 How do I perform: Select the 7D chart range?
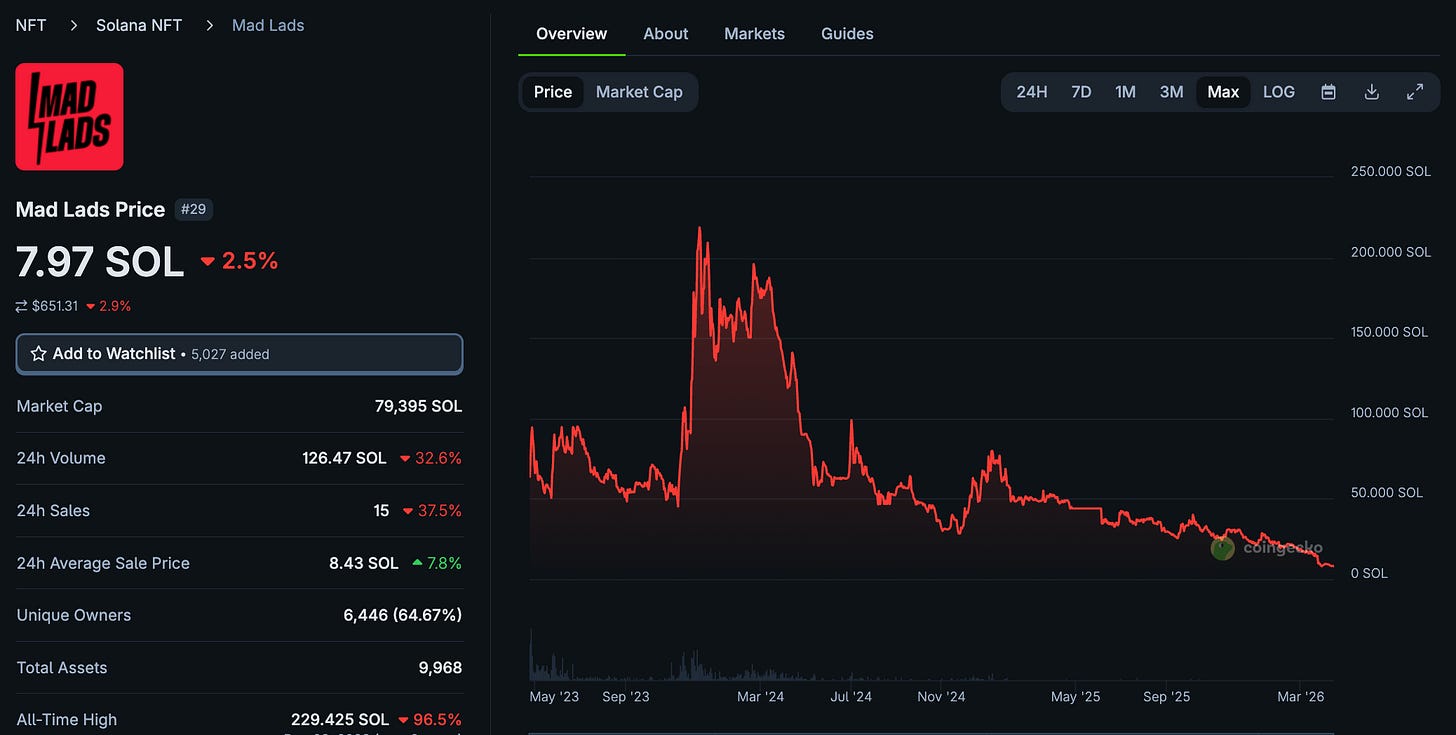[x=1081, y=92]
